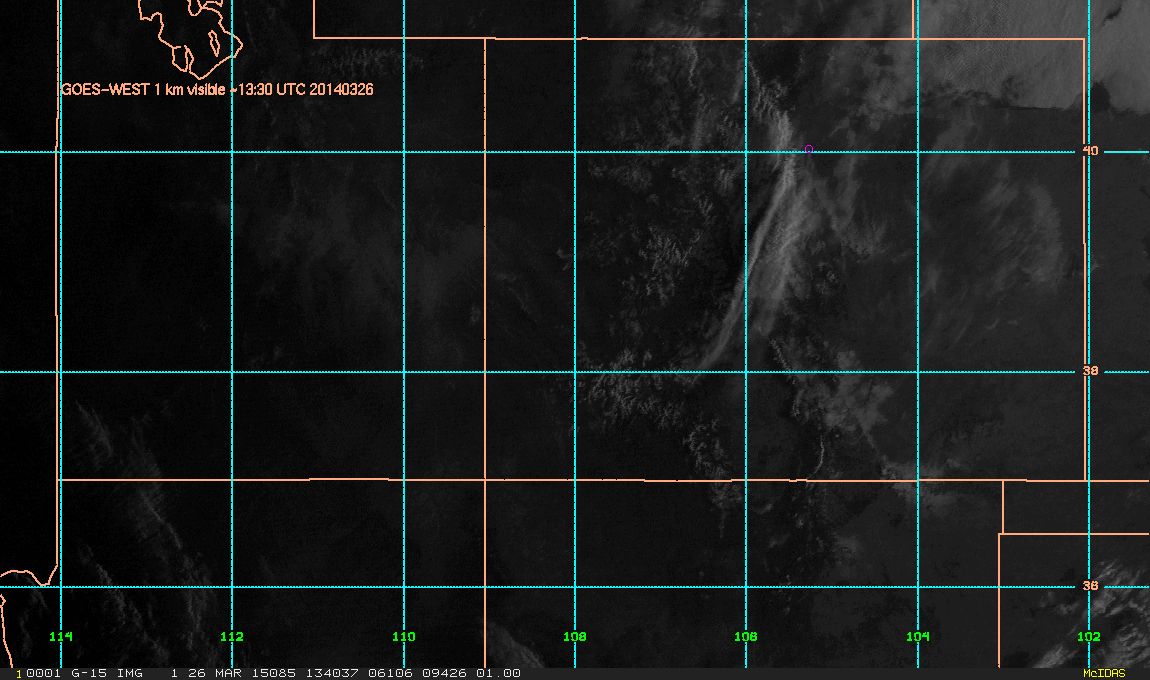Click the 110 longitude label
Viewport: 1150px width, 680px height.
(403, 636)
